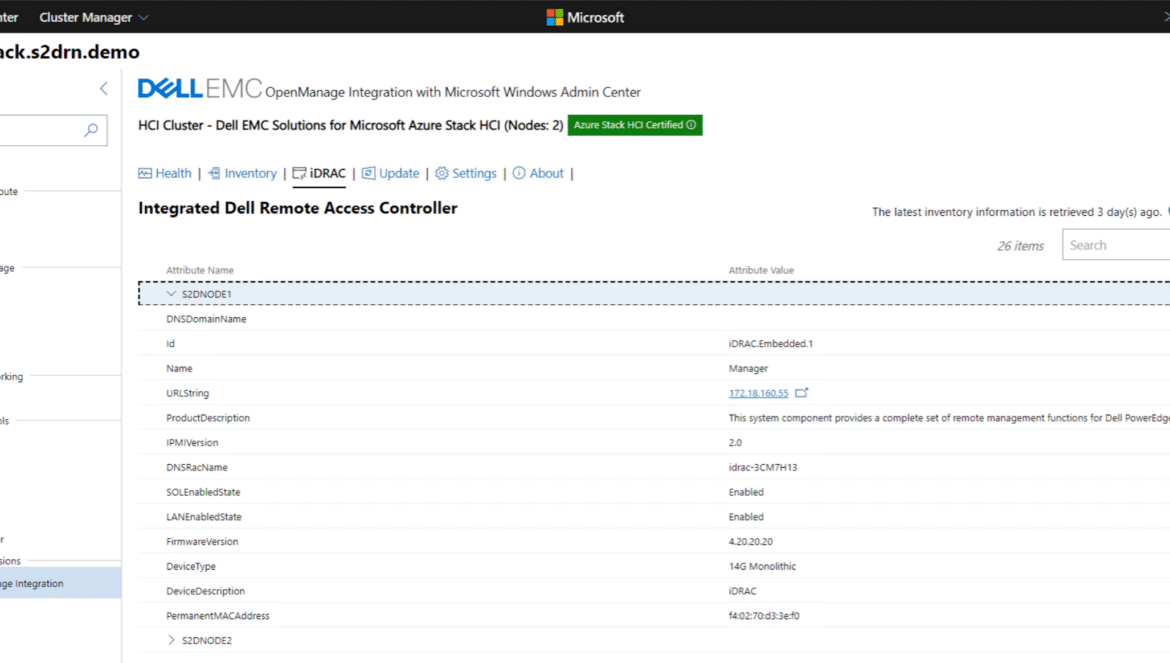1170x663 pixels.
Task: Click the Inventory tab icon
Action: point(214,173)
